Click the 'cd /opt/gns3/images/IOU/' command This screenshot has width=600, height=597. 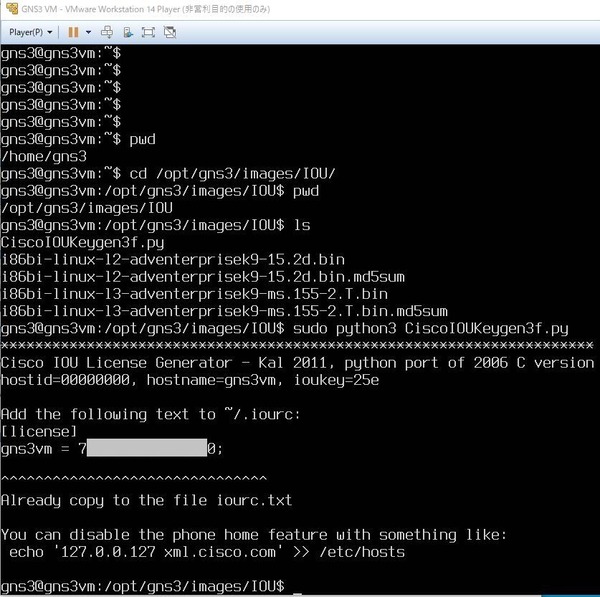232,174
